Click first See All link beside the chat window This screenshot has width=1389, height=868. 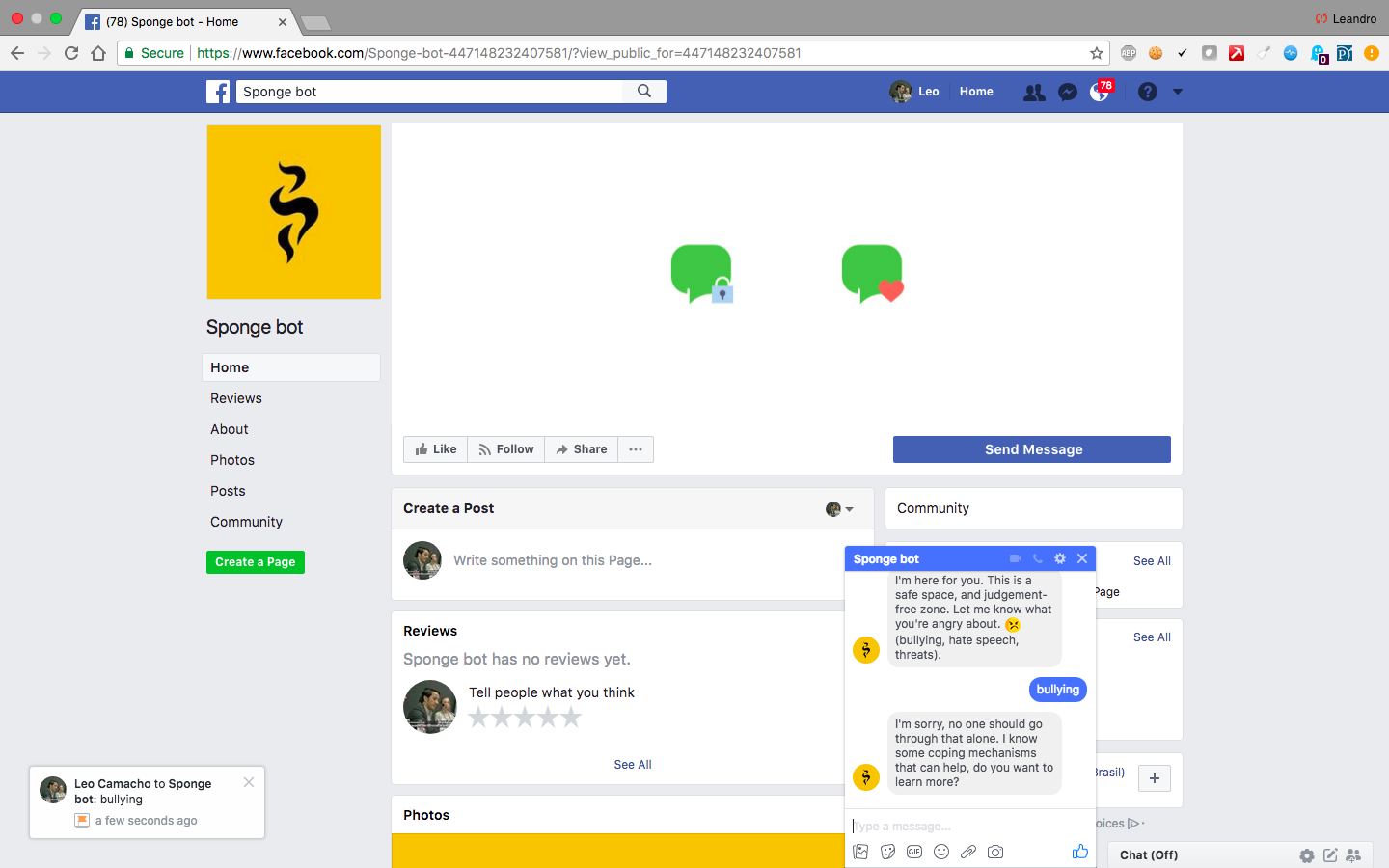click(1152, 561)
